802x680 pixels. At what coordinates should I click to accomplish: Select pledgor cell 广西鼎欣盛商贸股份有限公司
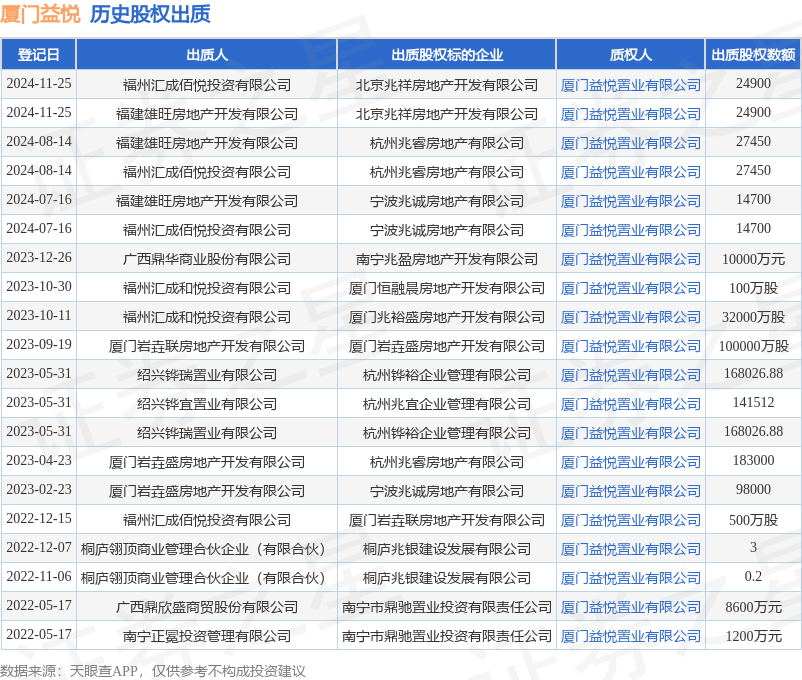tap(207, 607)
